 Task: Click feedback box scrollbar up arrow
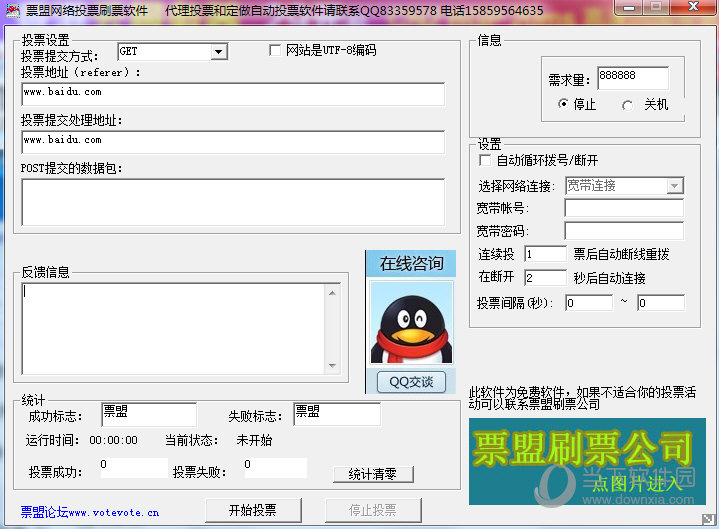(x=332, y=292)
